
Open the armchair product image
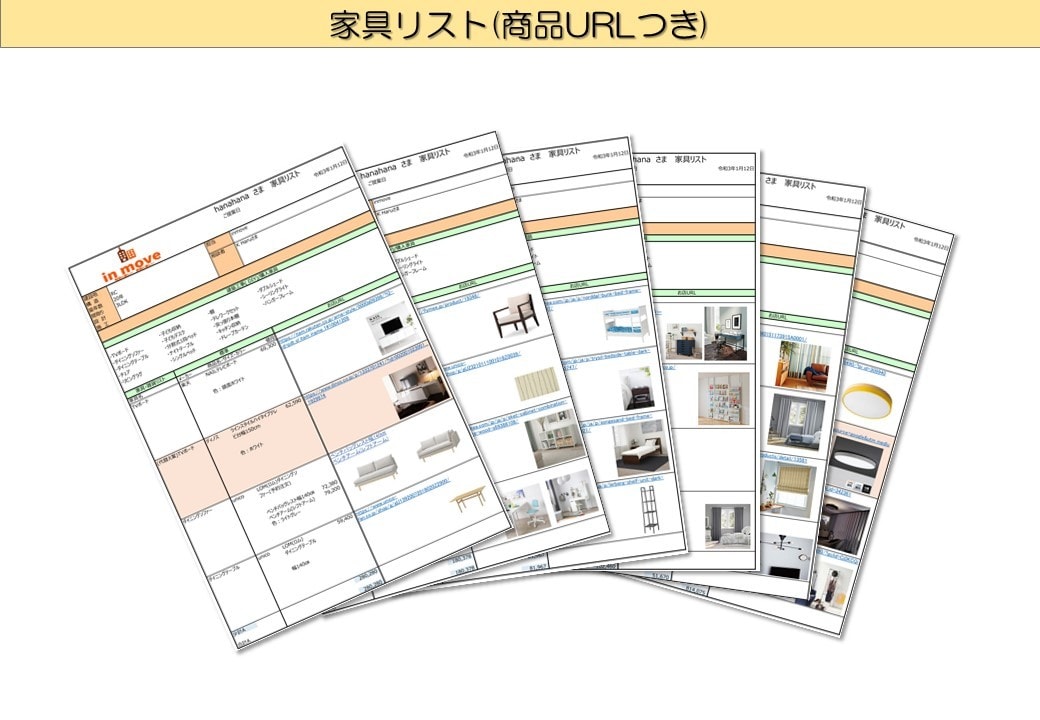tap(515, 315)
